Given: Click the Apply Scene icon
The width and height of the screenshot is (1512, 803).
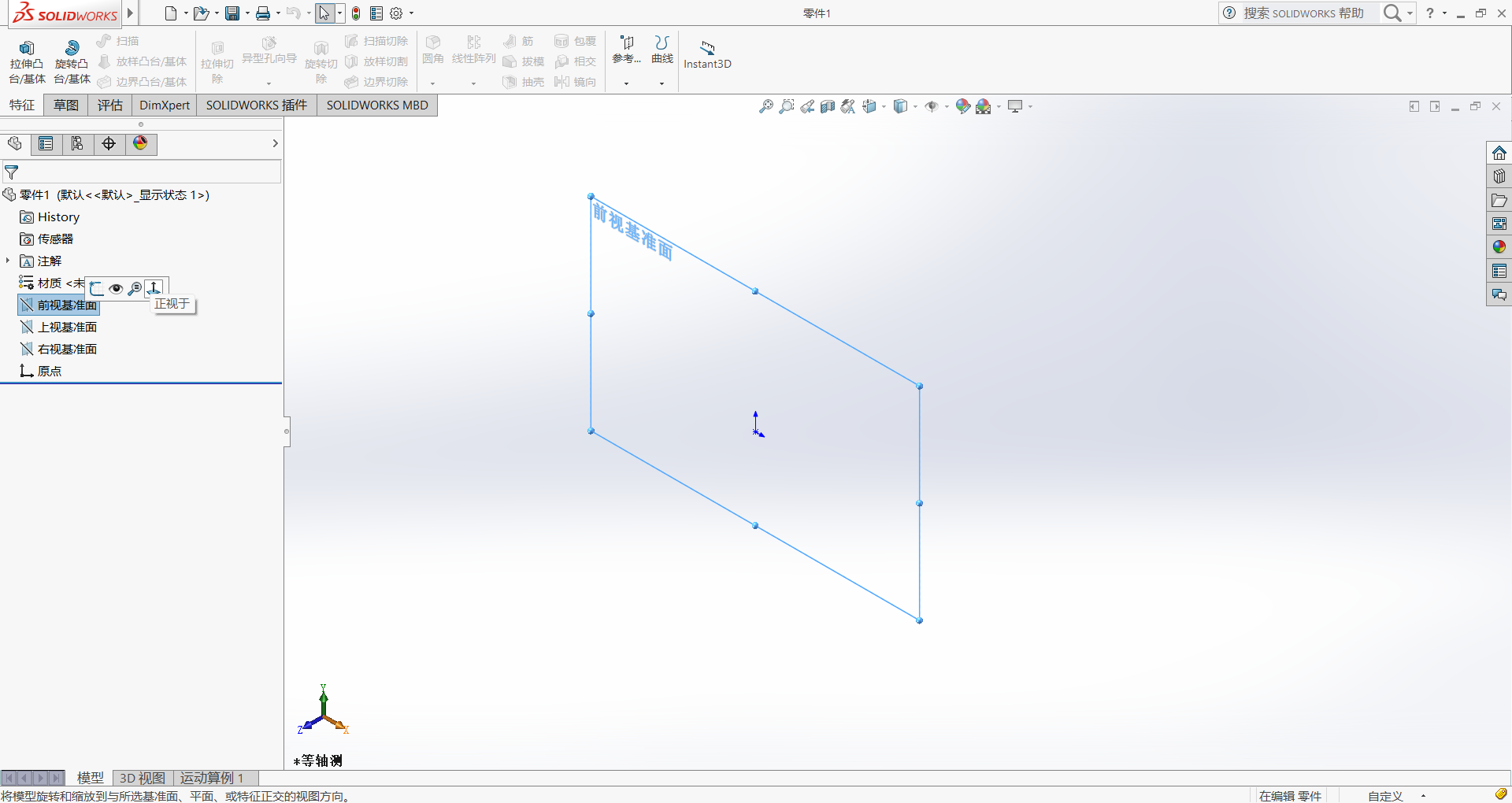Looking at the screenshot, I should point(984,106).
